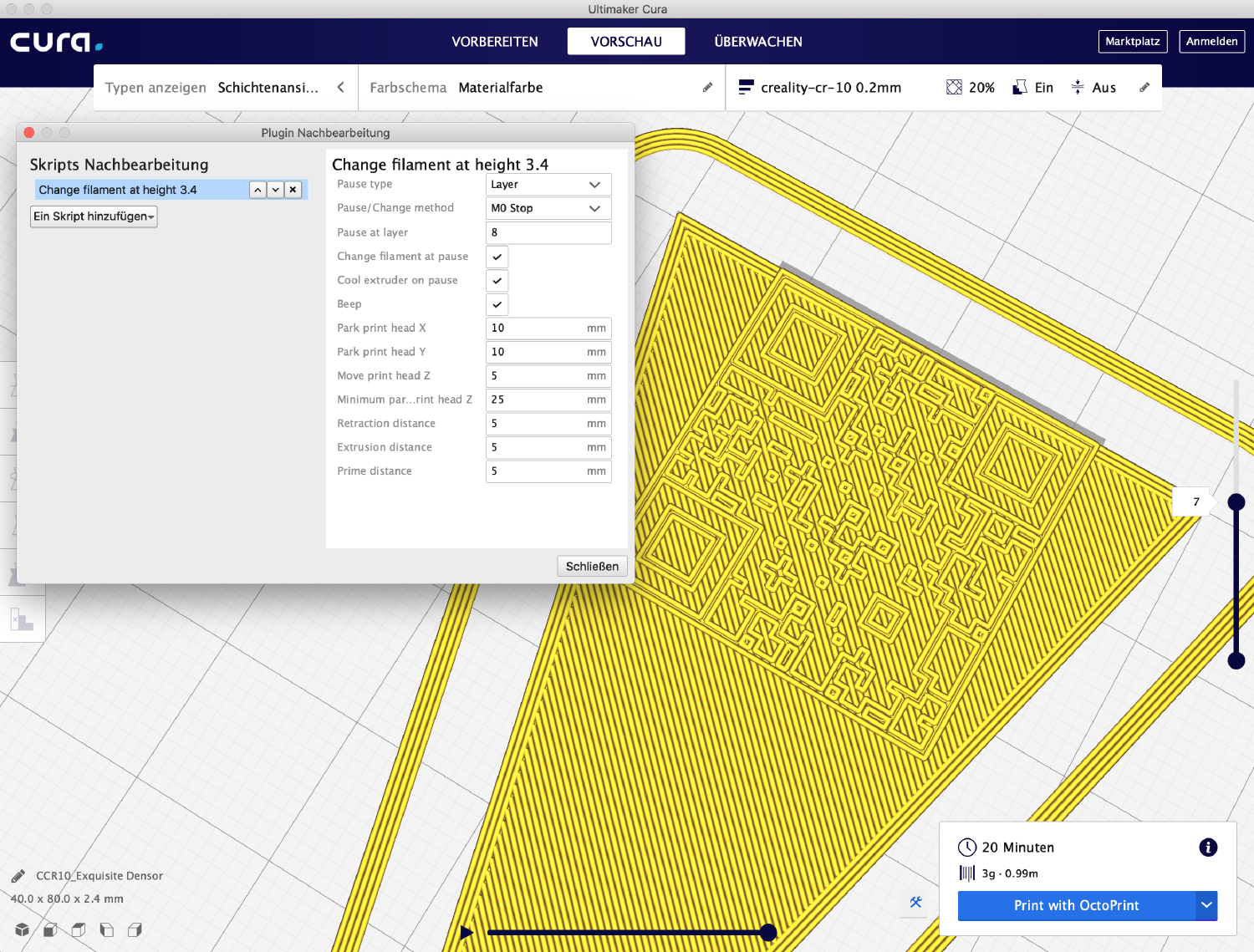Image resolution: width=1254 pixels, height=952 pixels.
Task: Show print info via the info icon
Action: point(1208,848)
